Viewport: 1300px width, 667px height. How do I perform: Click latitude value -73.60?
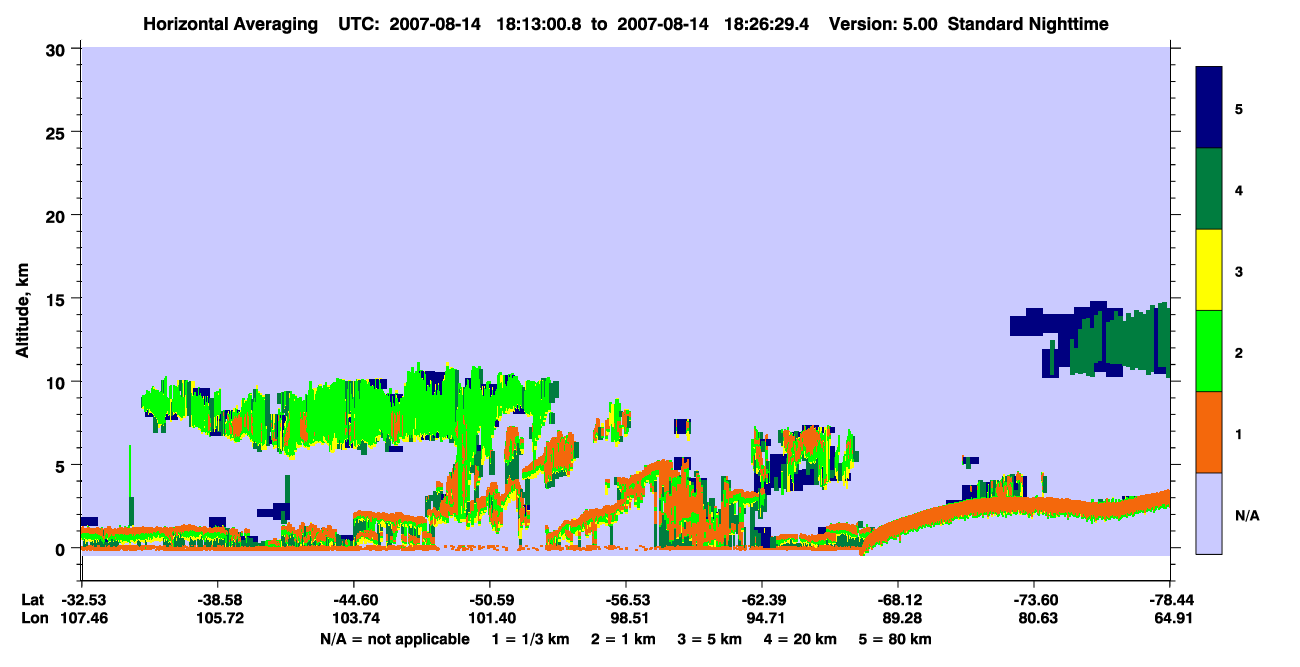[1034, 600]
